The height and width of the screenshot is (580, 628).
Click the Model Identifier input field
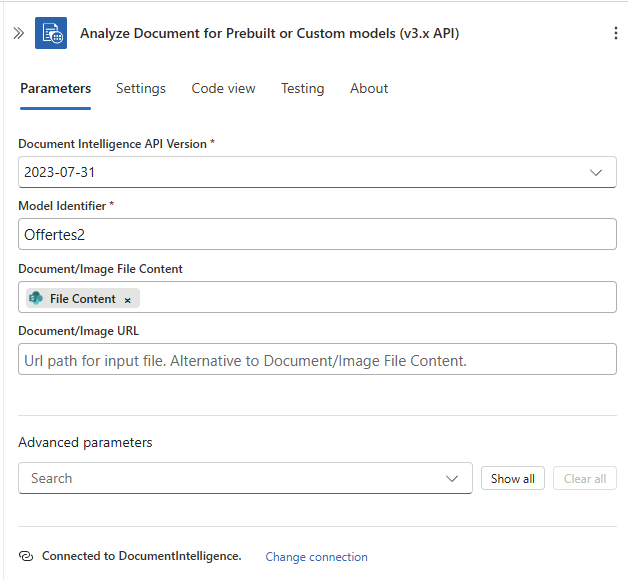317,235
